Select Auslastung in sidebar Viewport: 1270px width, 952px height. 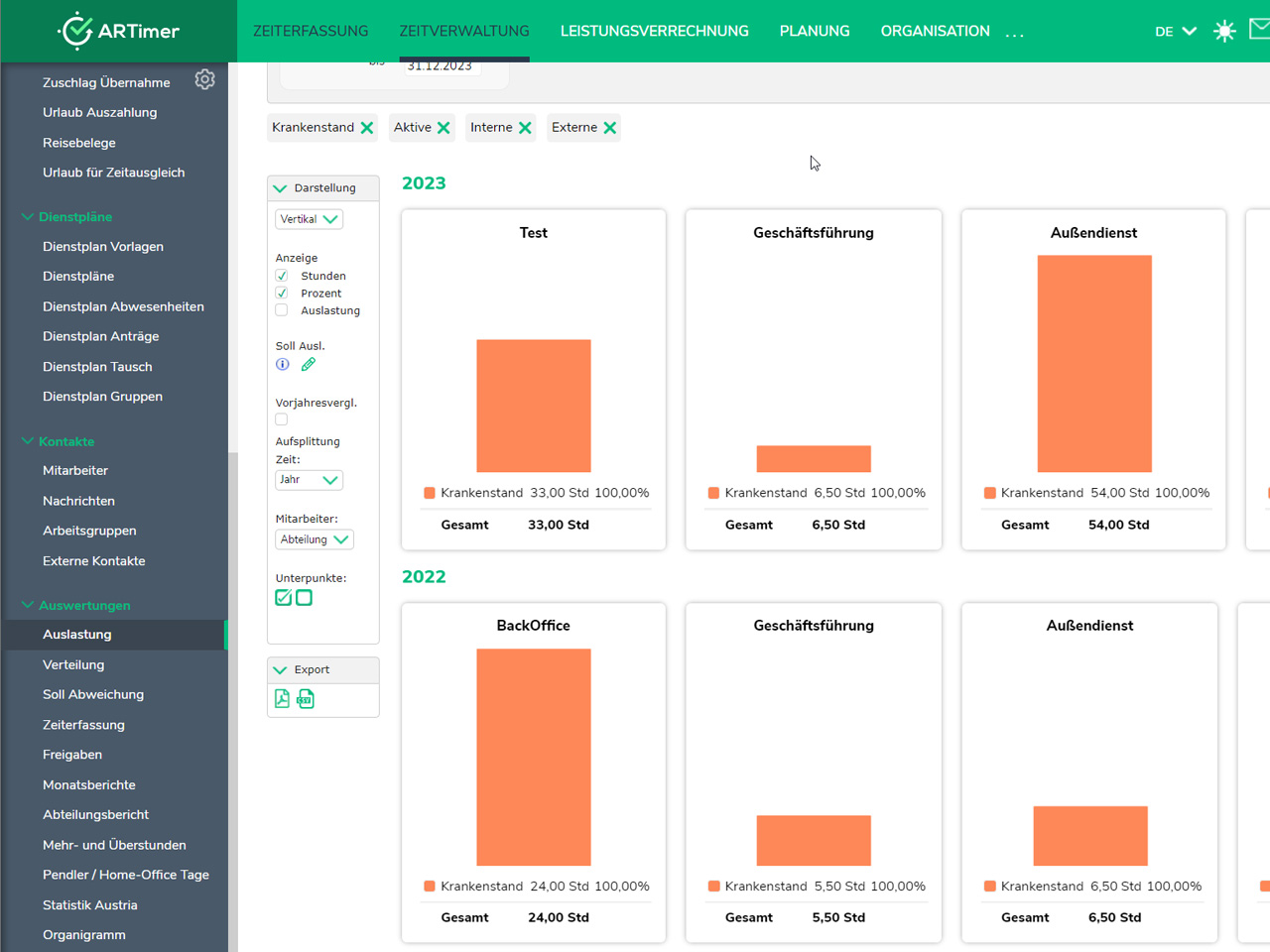(114, 635)
